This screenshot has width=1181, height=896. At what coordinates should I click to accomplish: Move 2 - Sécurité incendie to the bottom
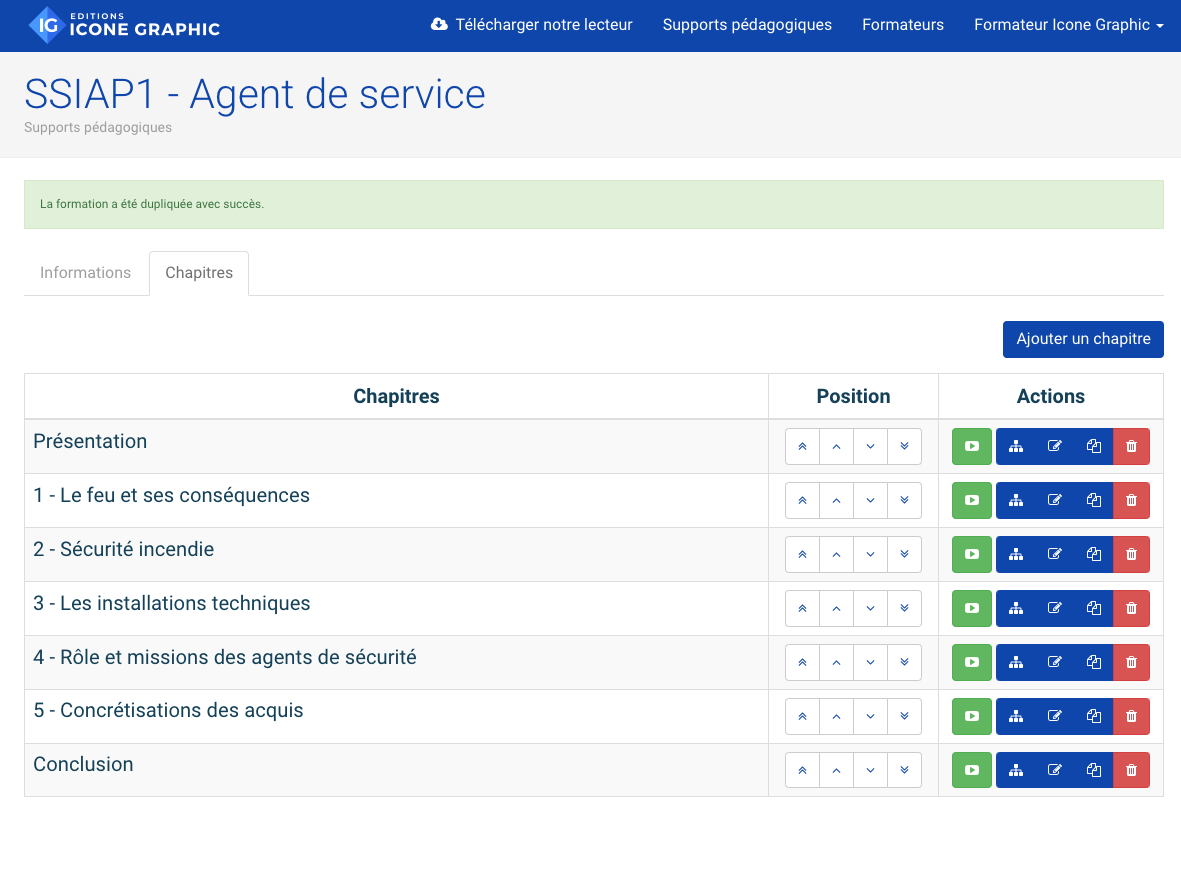[x=905, y=554]
